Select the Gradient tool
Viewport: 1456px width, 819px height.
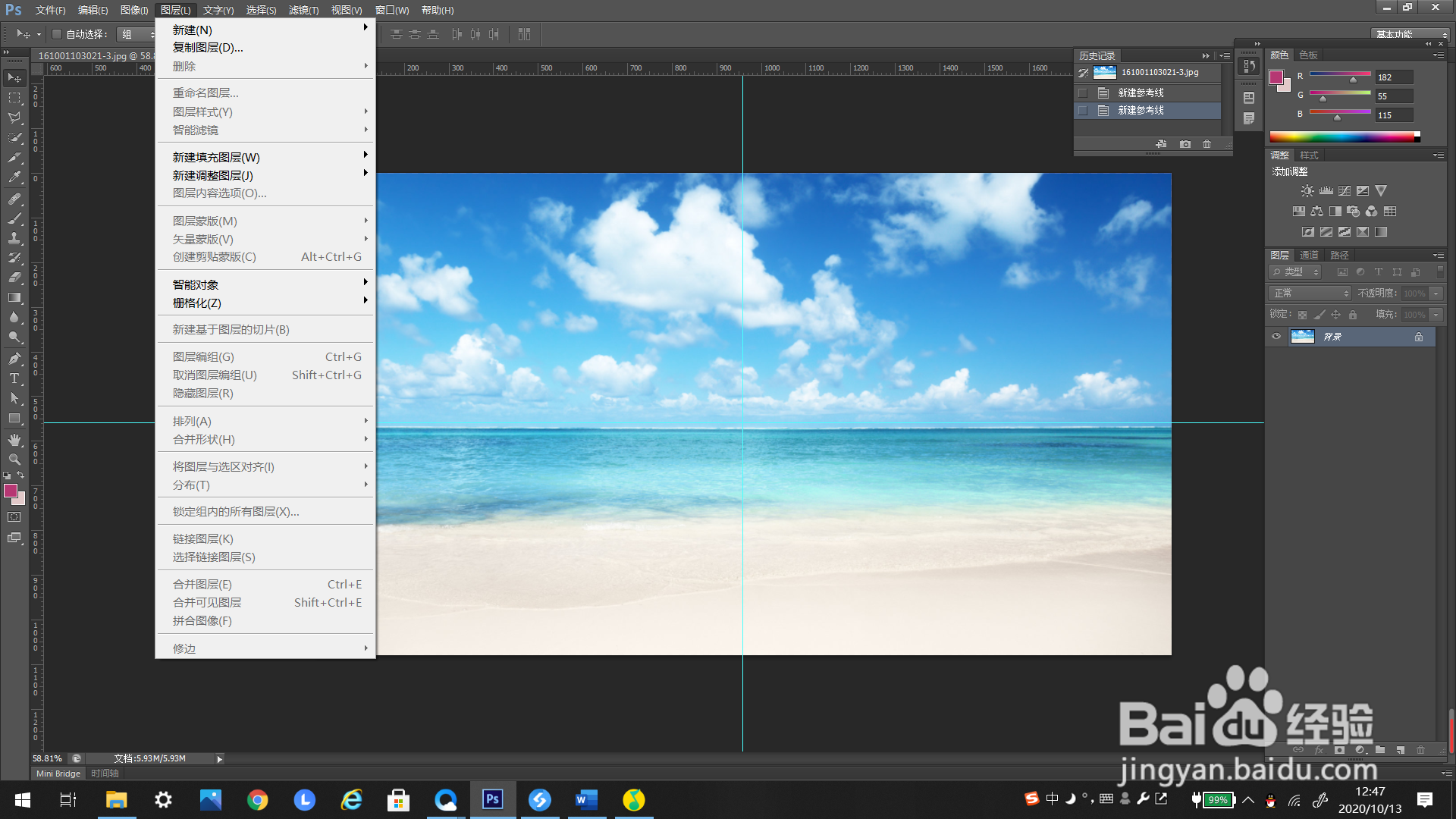click(14, 297)
